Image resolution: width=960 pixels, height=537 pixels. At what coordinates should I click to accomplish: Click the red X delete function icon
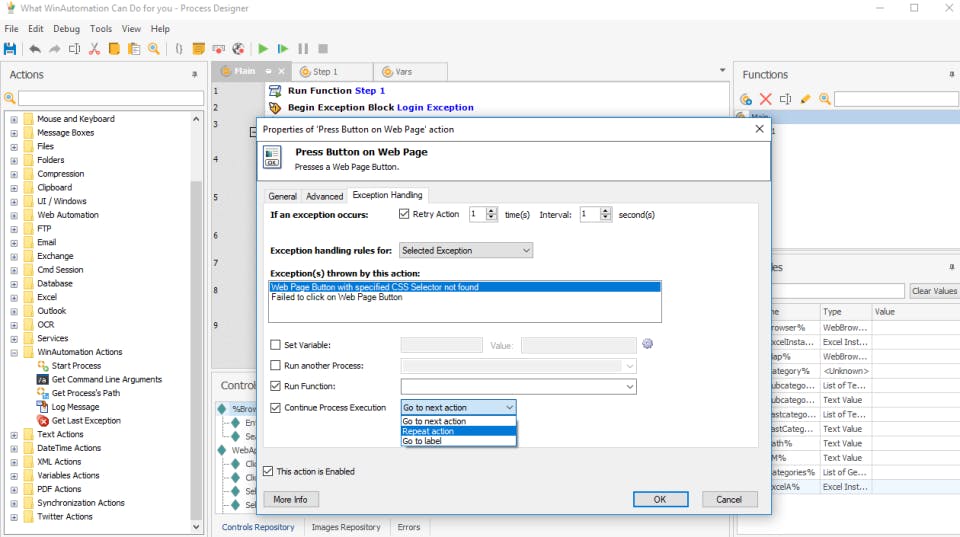tap(765, 99)
